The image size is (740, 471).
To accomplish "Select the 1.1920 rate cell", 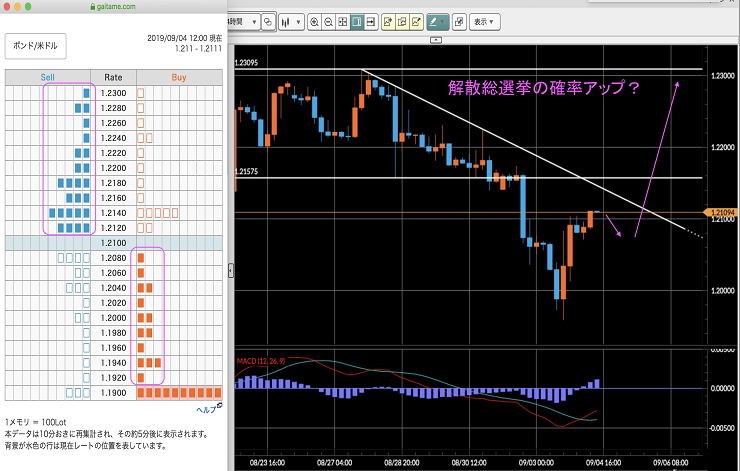I will pyautogui.click(x=114, y=378).
